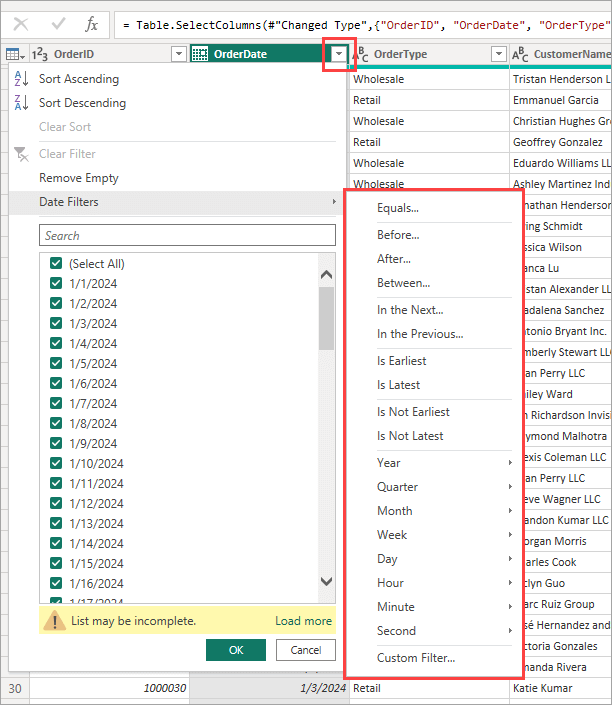This screenshot has height=705, width=612.
Task: Click the filter list scroll up arrow
Action: pyautogui.click(x=327, y=274)
